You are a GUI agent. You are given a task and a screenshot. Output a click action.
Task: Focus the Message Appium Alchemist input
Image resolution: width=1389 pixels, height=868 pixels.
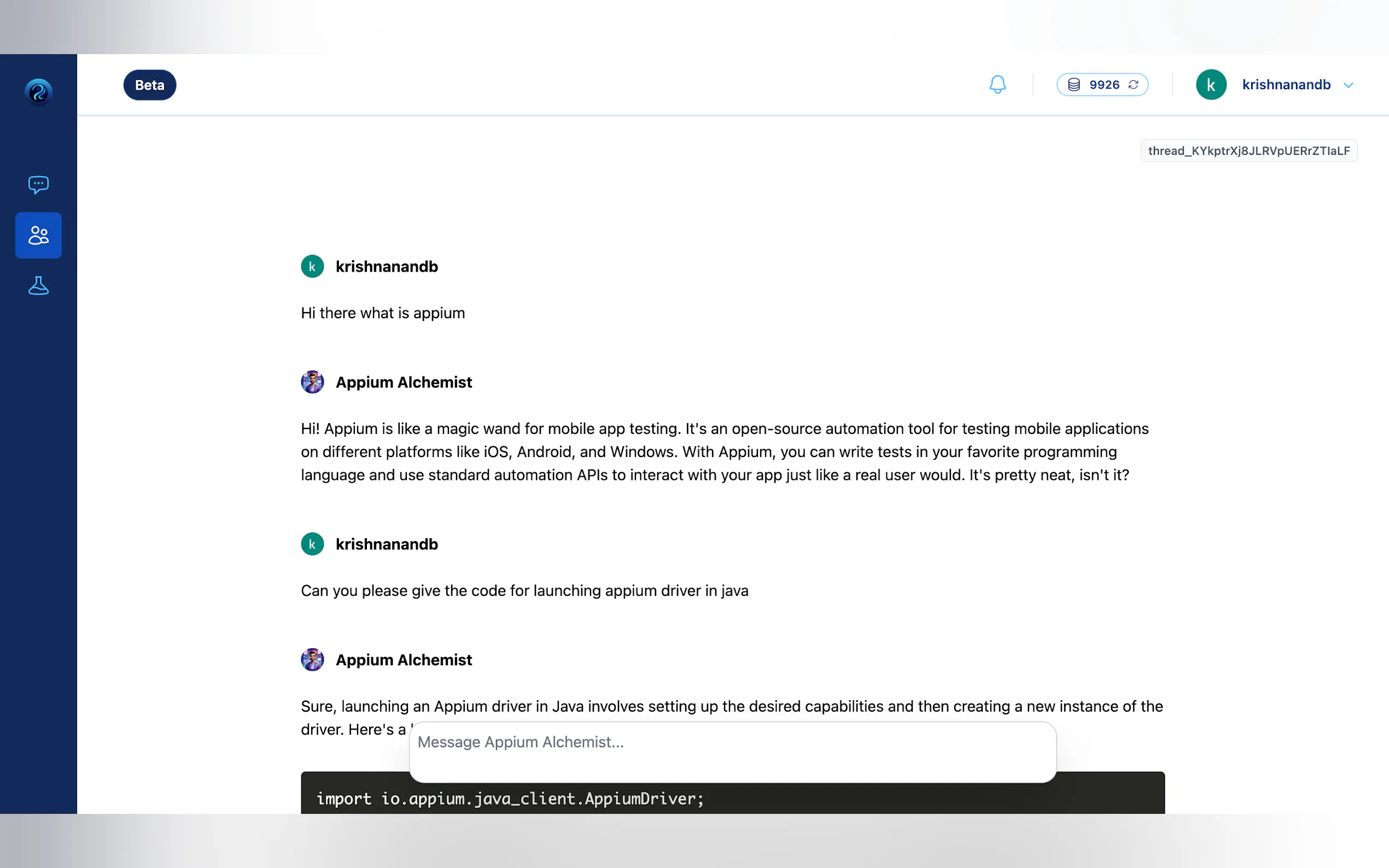click(732, 752)
